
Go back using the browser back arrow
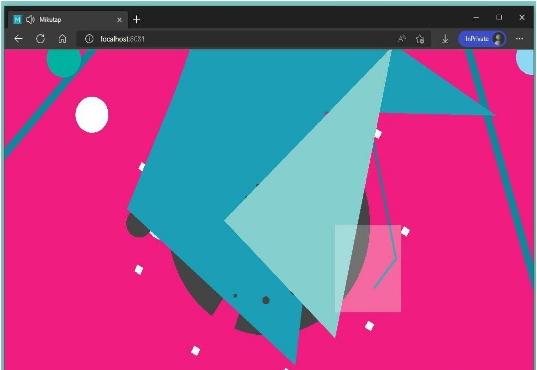tap(18, 39)
